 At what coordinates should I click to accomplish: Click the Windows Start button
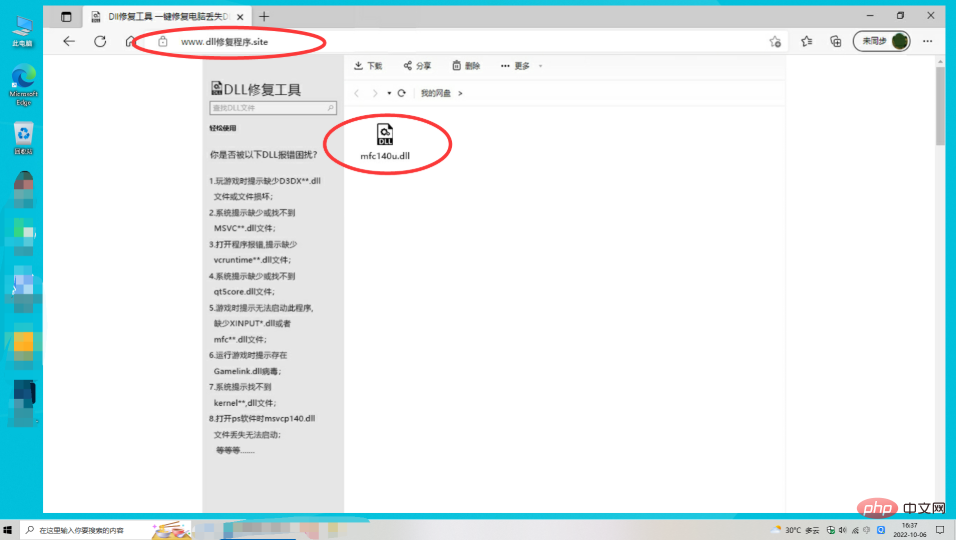click(x=9, y=530)
